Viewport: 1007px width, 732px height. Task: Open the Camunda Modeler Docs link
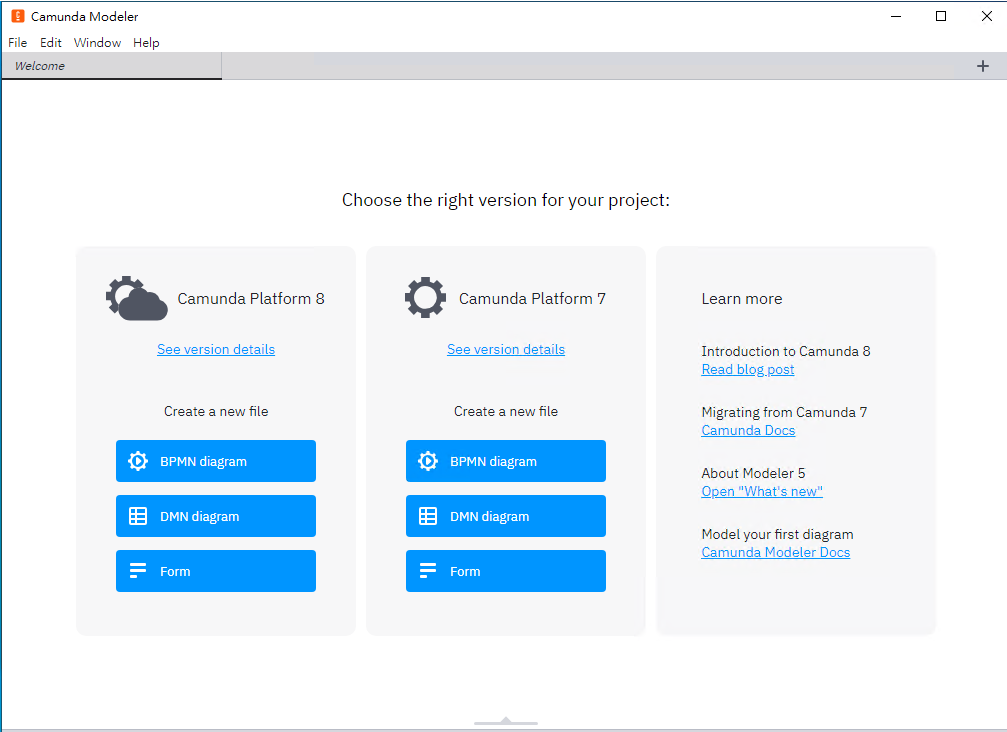tap(776, 552)
